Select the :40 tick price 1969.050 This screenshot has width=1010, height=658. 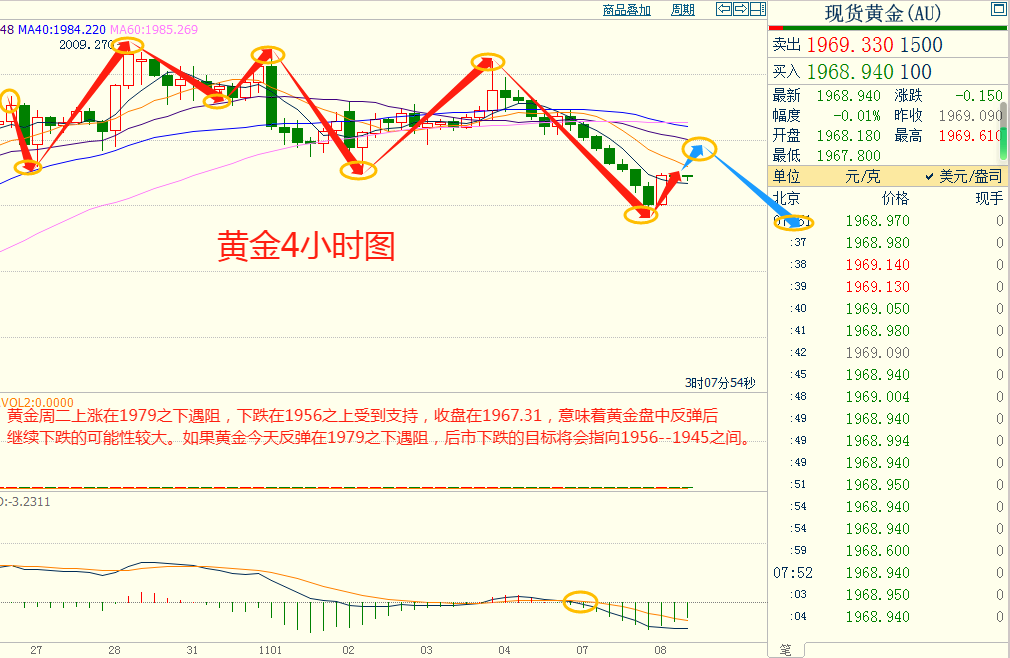(x=878, y=309)
